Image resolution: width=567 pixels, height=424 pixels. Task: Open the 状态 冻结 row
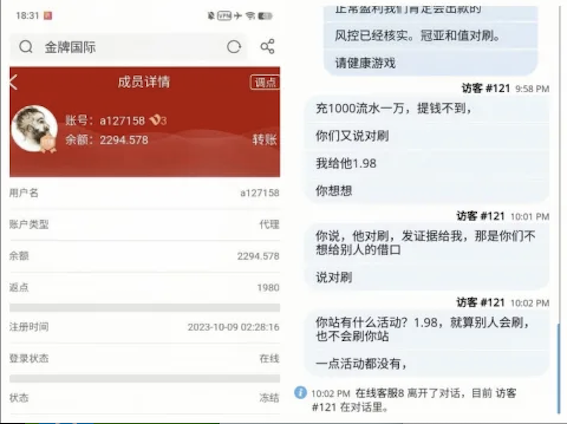pyautogui.click(x=145, y=398)
